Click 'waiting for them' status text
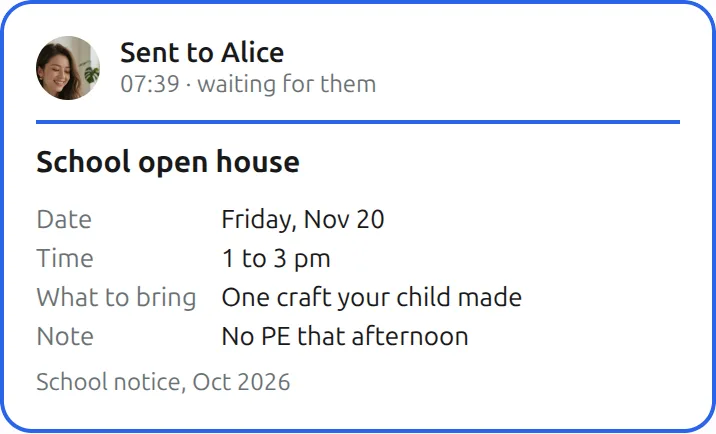 [x=287, y=84]
